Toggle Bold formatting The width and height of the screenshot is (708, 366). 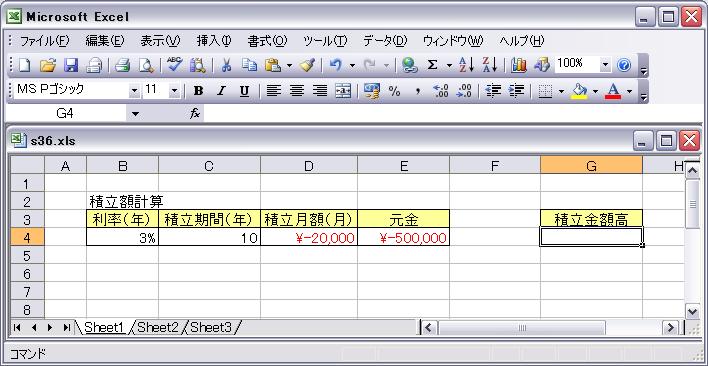click(198, 91)
